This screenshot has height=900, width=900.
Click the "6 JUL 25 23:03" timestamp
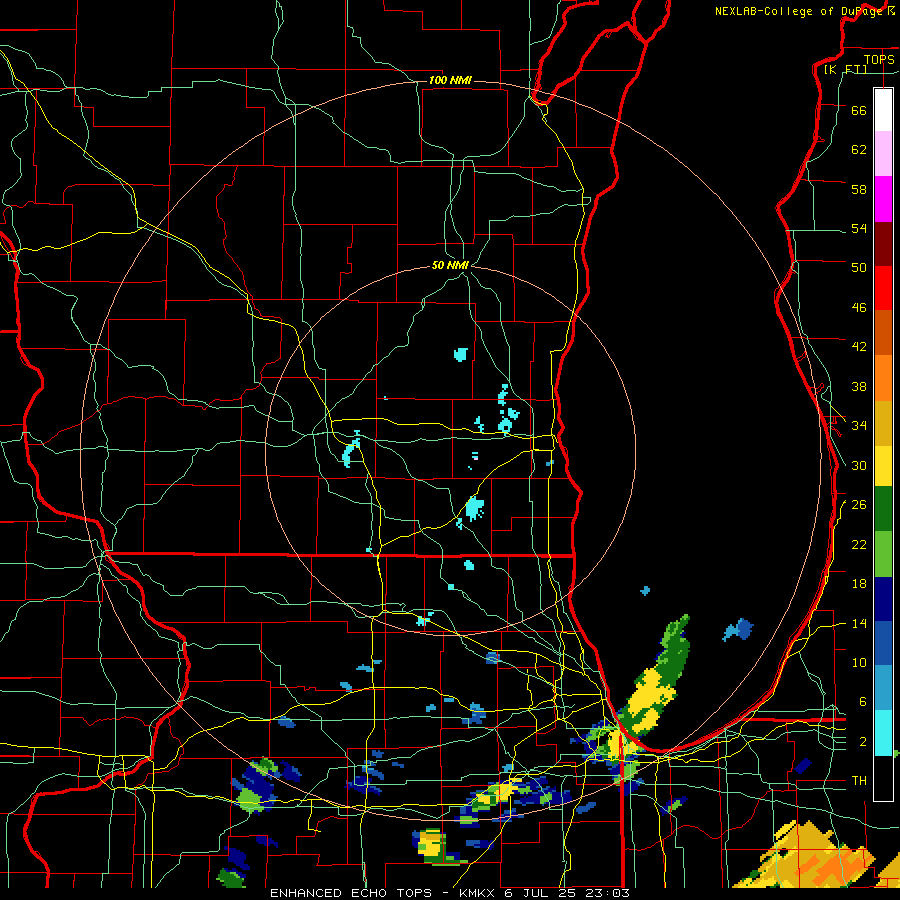coord(567,893)
